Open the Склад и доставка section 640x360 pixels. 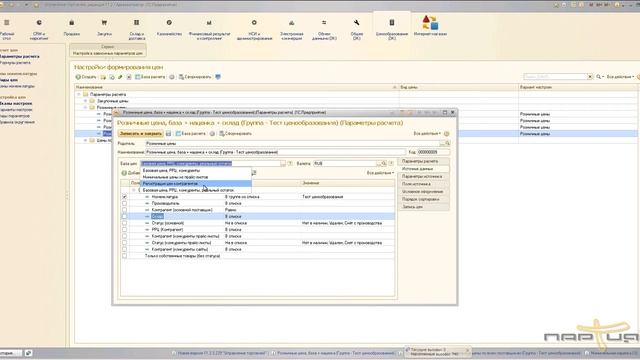click(x=136, y=29)
